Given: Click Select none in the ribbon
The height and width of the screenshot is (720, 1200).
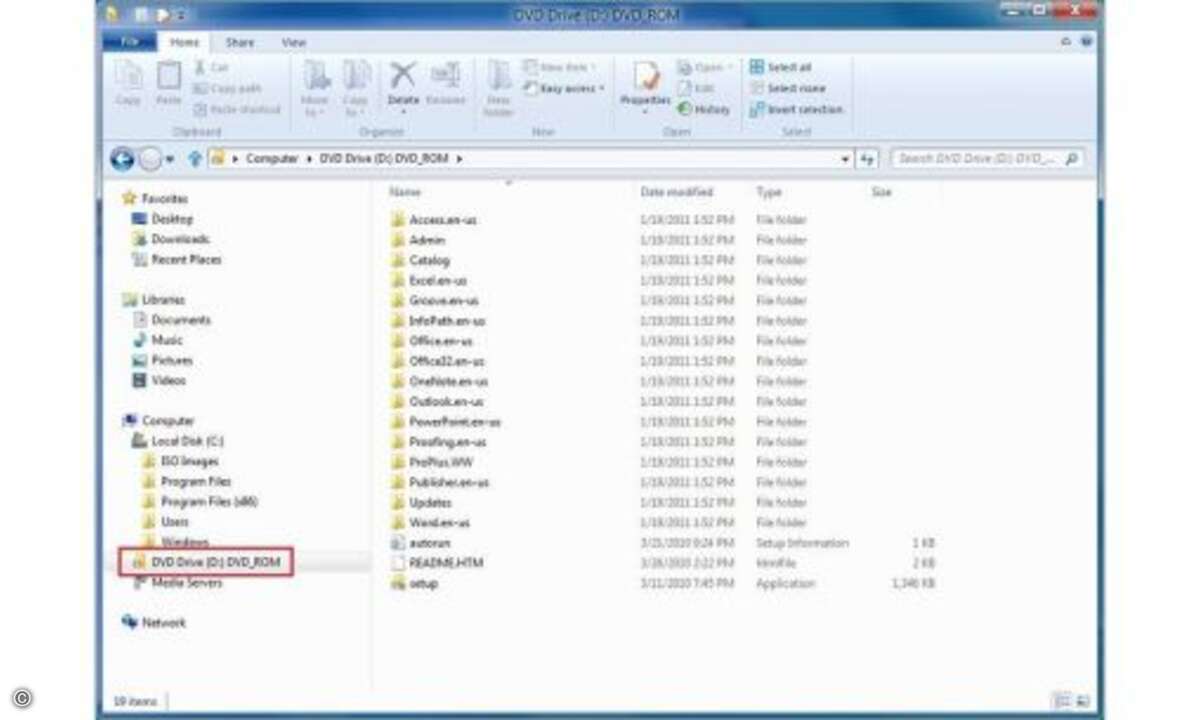Looking at the screenshot, I should [787, 88].
